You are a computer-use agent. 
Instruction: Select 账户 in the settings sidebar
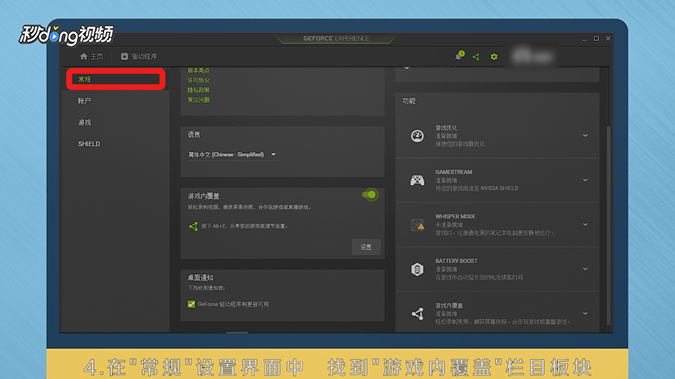tap(84, 101)
